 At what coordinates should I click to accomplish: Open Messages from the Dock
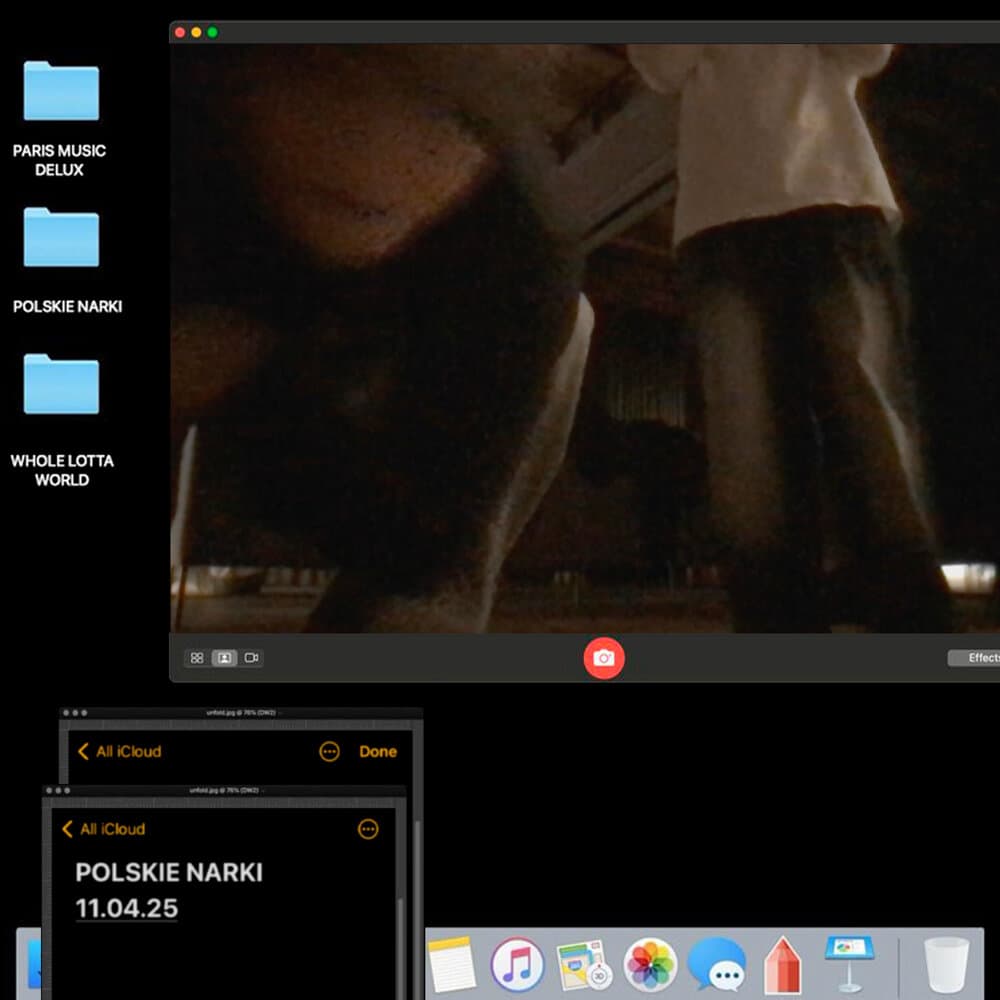pyautogui.click(x=716, y=965)
